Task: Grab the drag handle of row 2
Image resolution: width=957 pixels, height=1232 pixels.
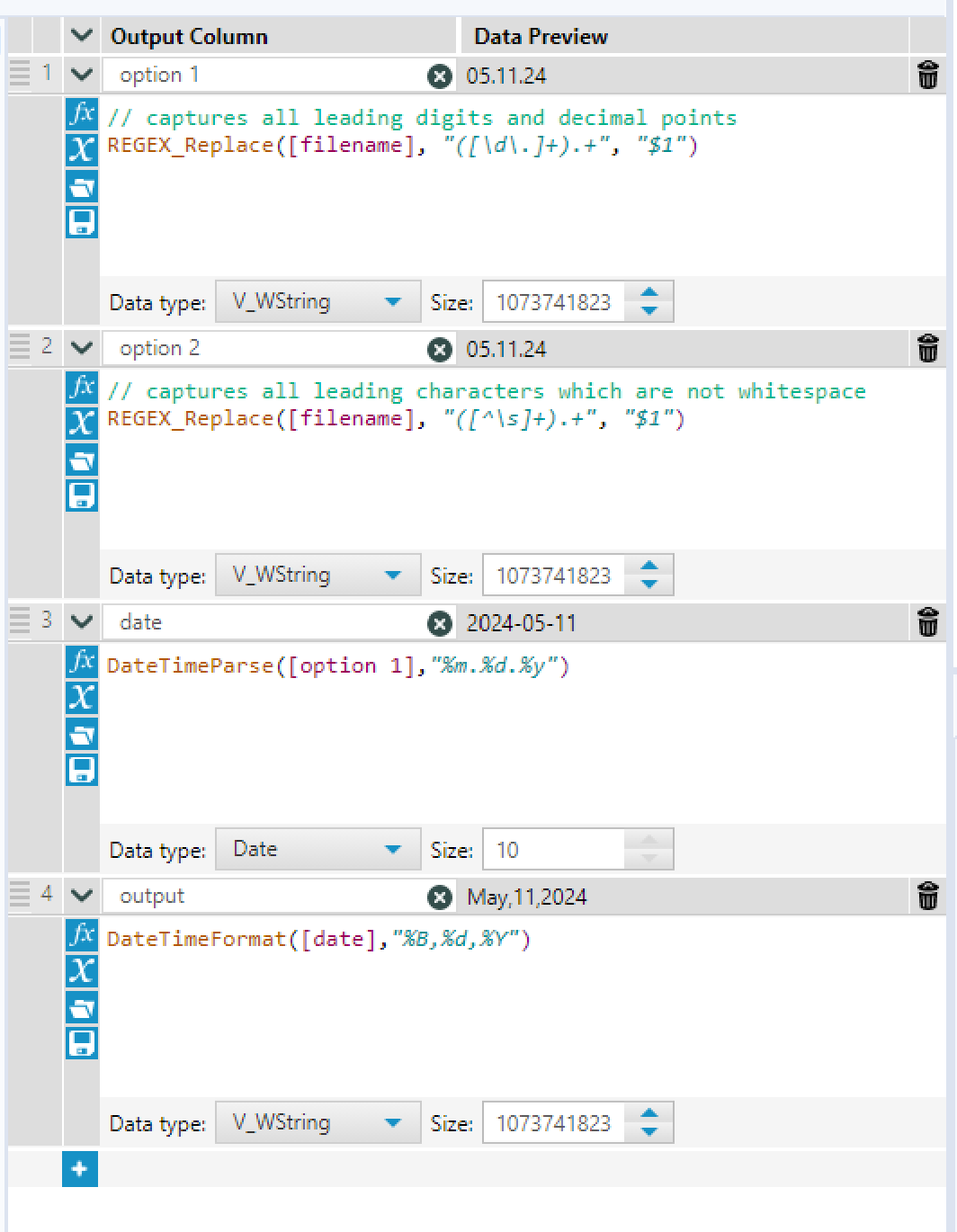Action: [20, 348]
